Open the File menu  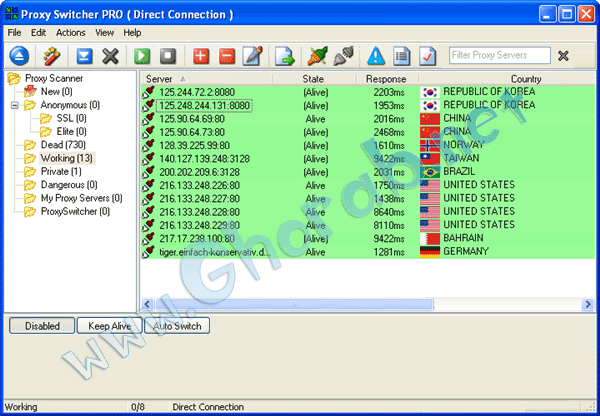[x=15, y=33]
